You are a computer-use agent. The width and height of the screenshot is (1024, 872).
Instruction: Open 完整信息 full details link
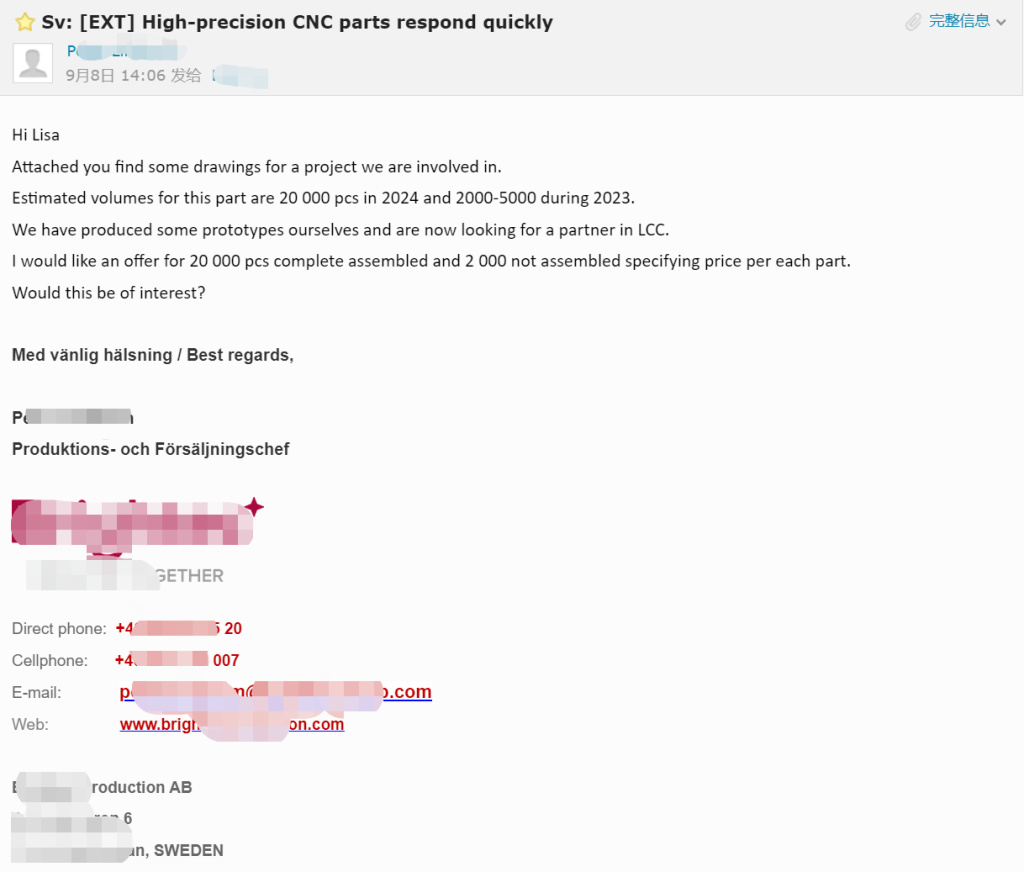(x=959, y=22)
